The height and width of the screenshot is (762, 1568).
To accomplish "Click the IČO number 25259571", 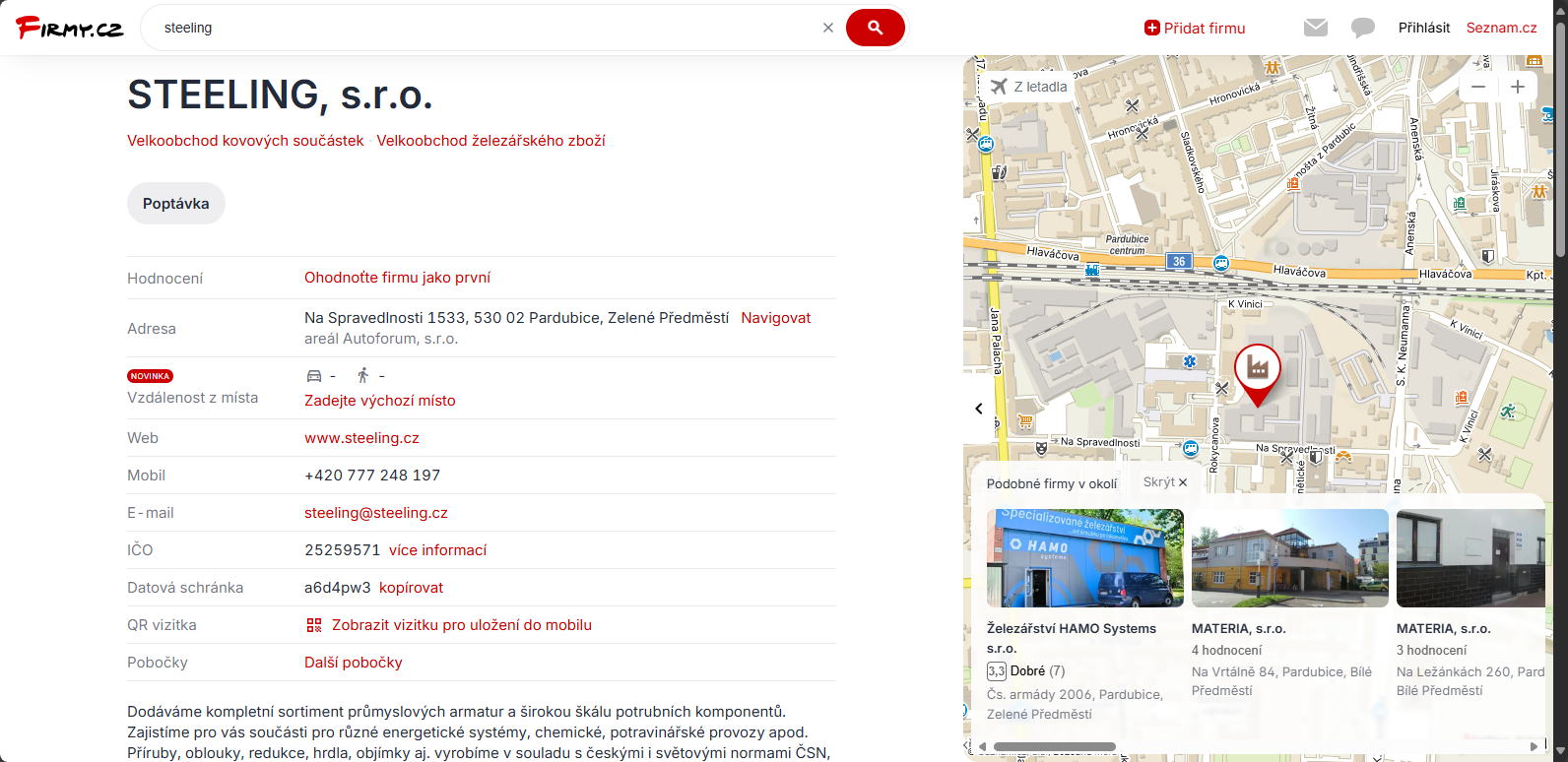I will click(x=343, y=550).
